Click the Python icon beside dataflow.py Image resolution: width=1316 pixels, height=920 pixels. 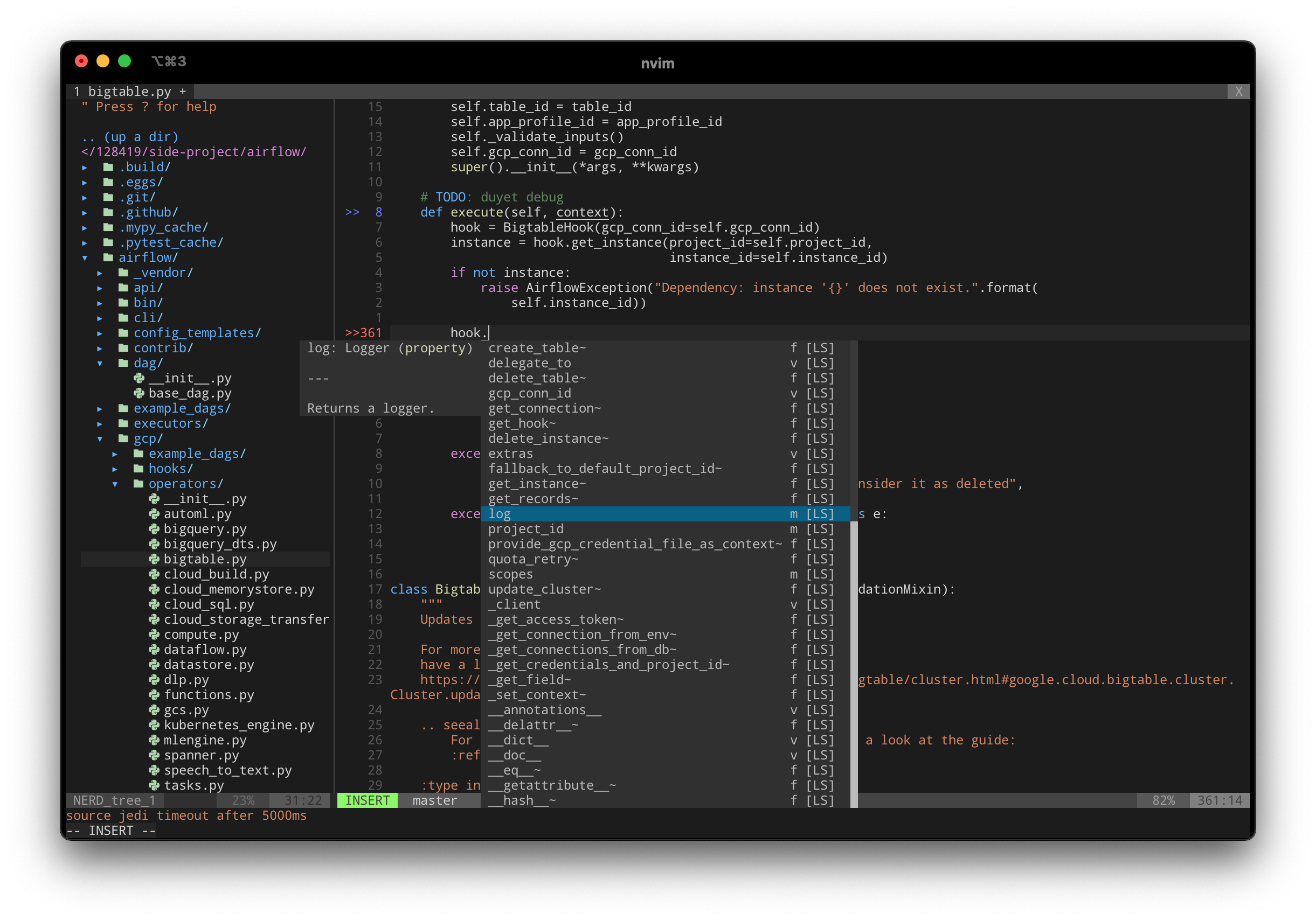[x=154, y=650]
